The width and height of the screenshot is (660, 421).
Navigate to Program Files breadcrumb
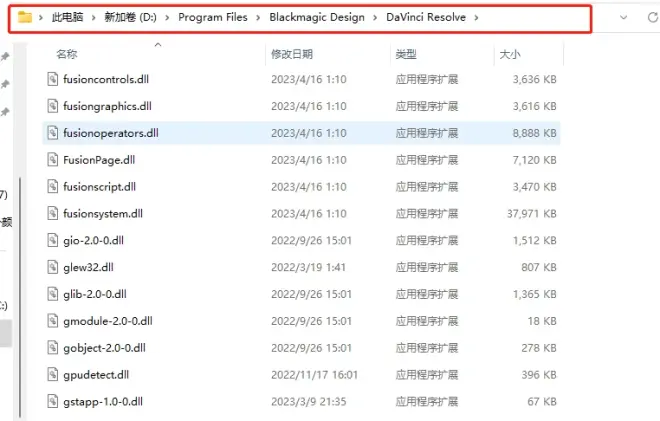213,17
